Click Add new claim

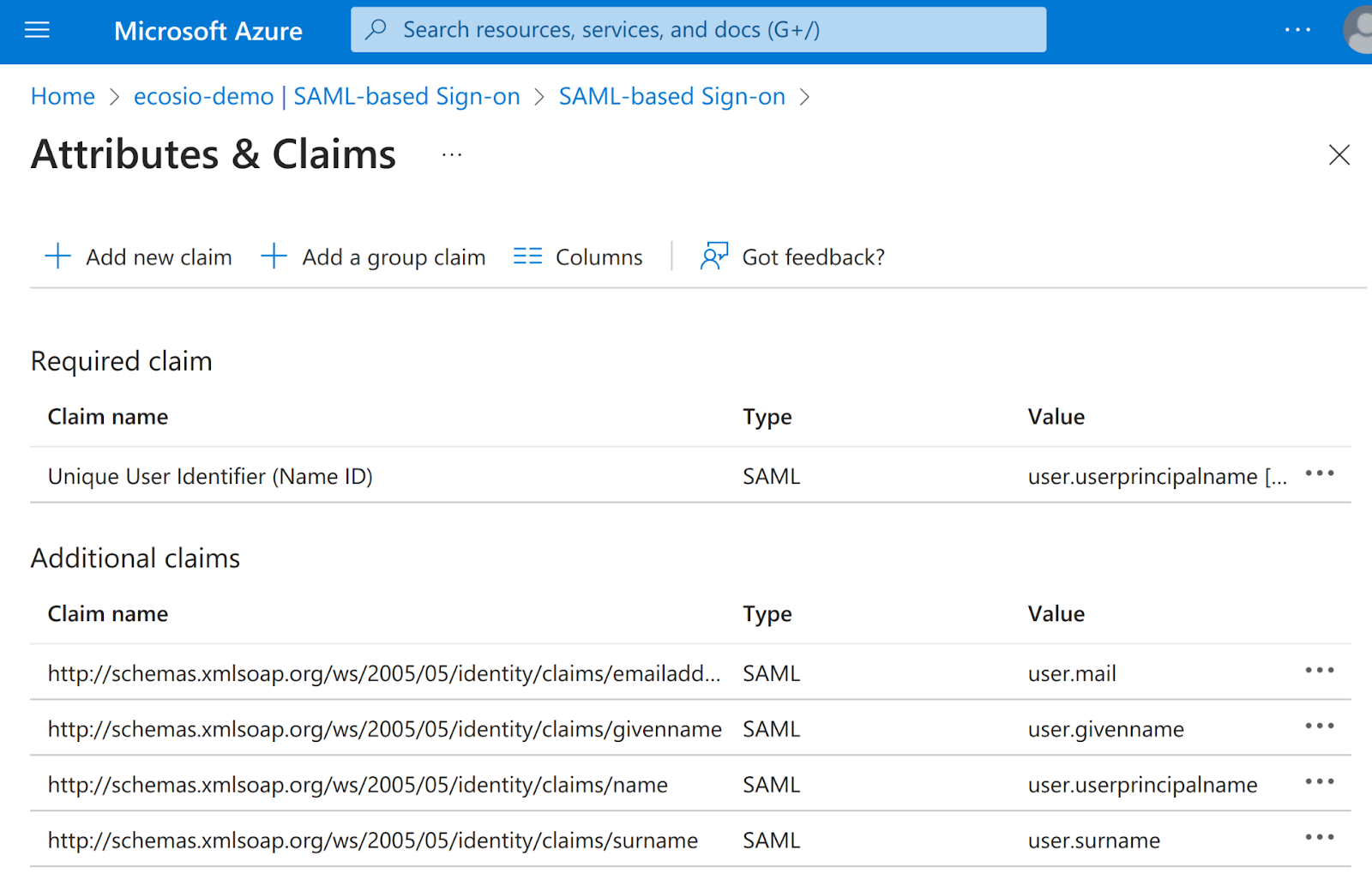tap(139, 256)
